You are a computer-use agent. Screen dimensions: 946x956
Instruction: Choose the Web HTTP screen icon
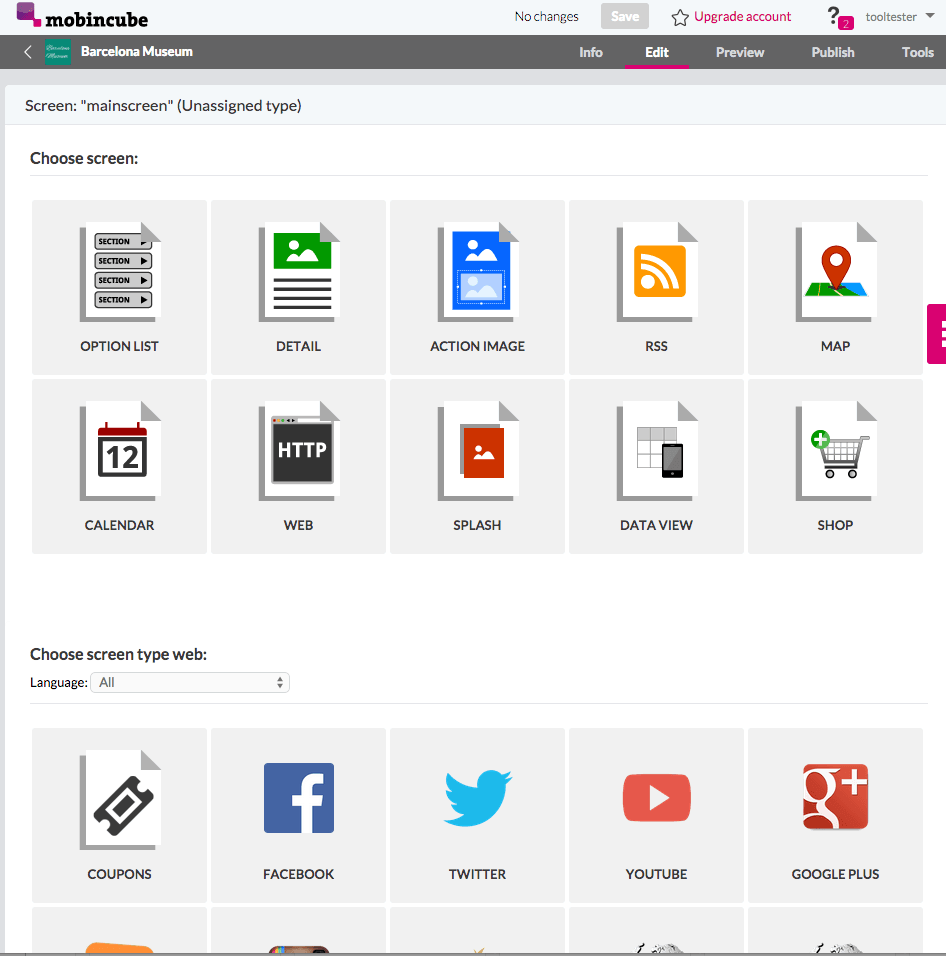click(299, 451)
